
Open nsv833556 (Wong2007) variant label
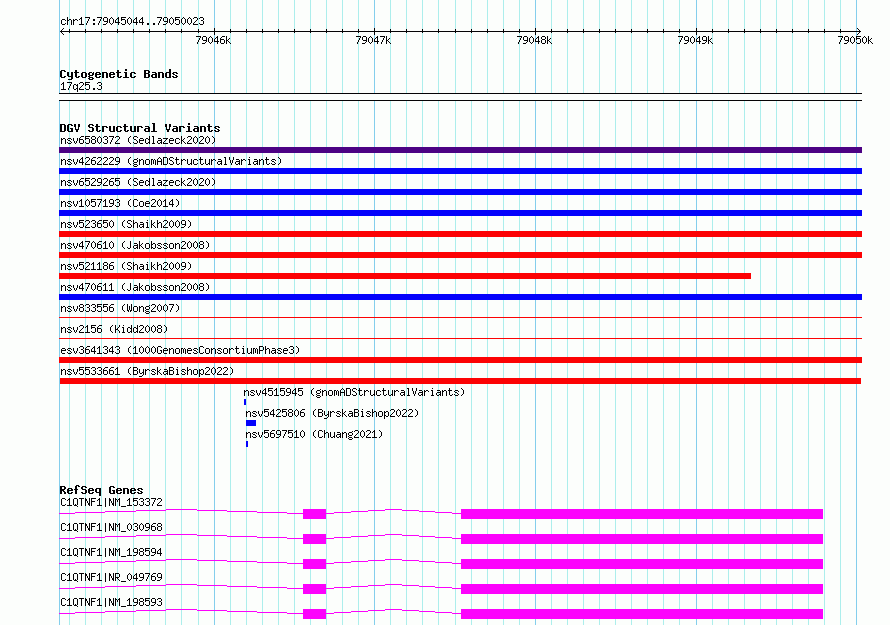point(120,308)
